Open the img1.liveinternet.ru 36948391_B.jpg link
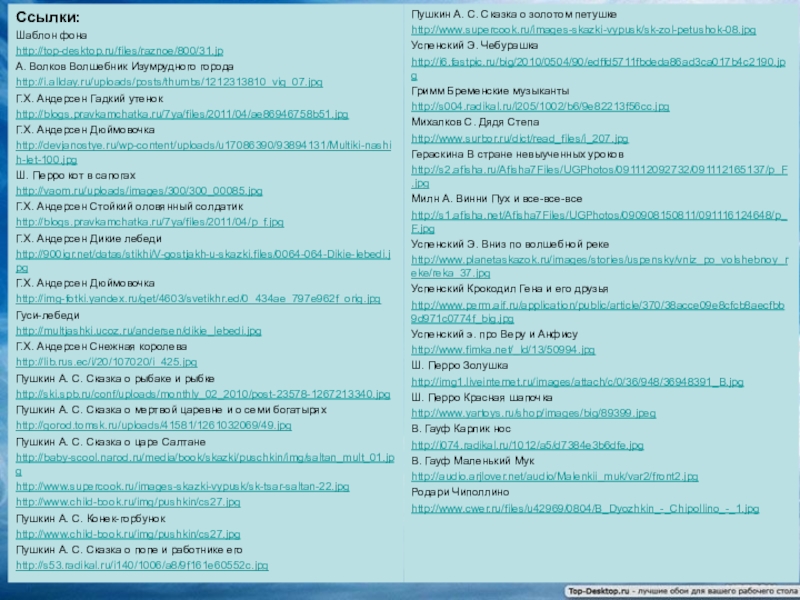800x600 pixels. click(578, 382)
